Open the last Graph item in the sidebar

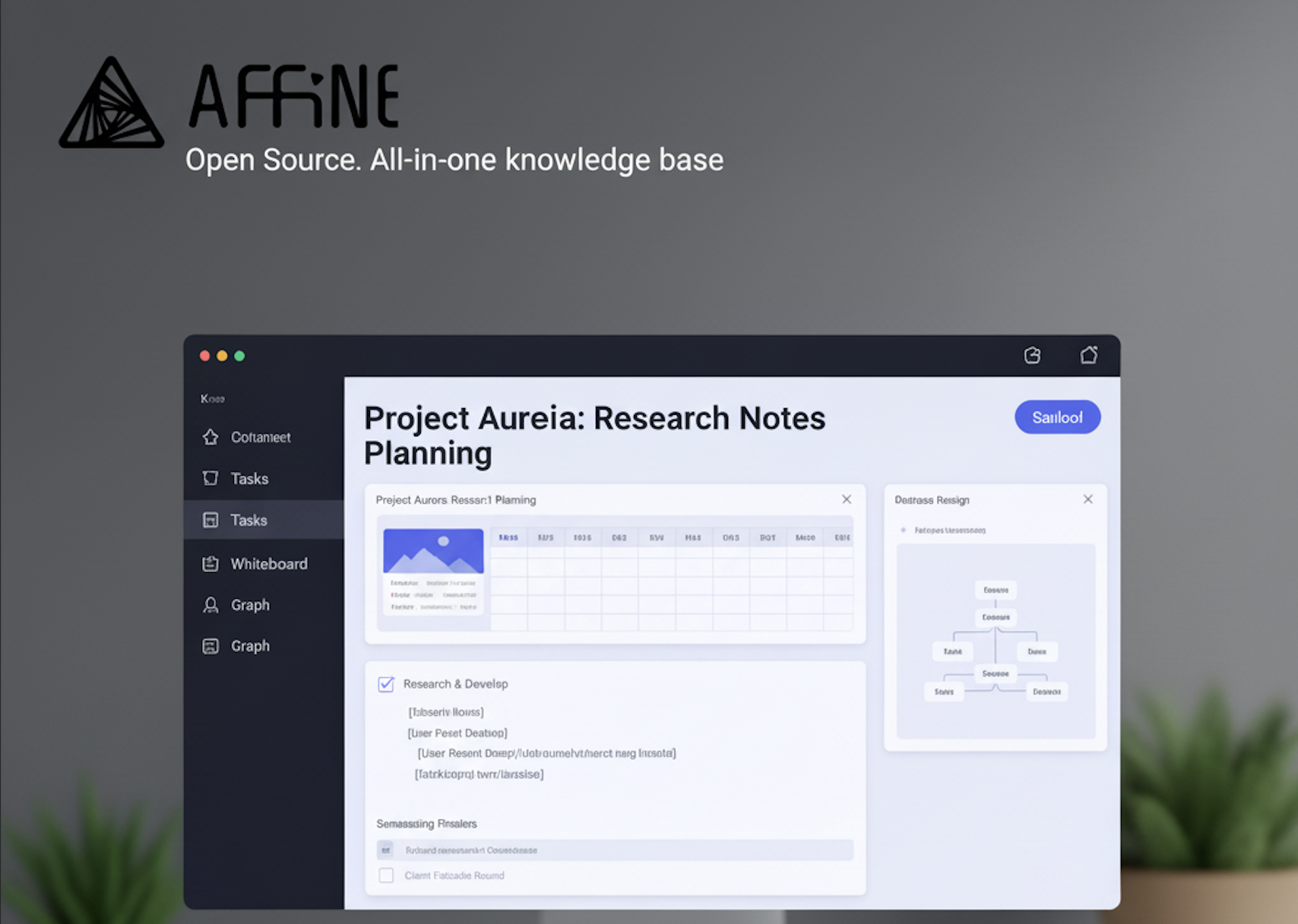[263, 646]
